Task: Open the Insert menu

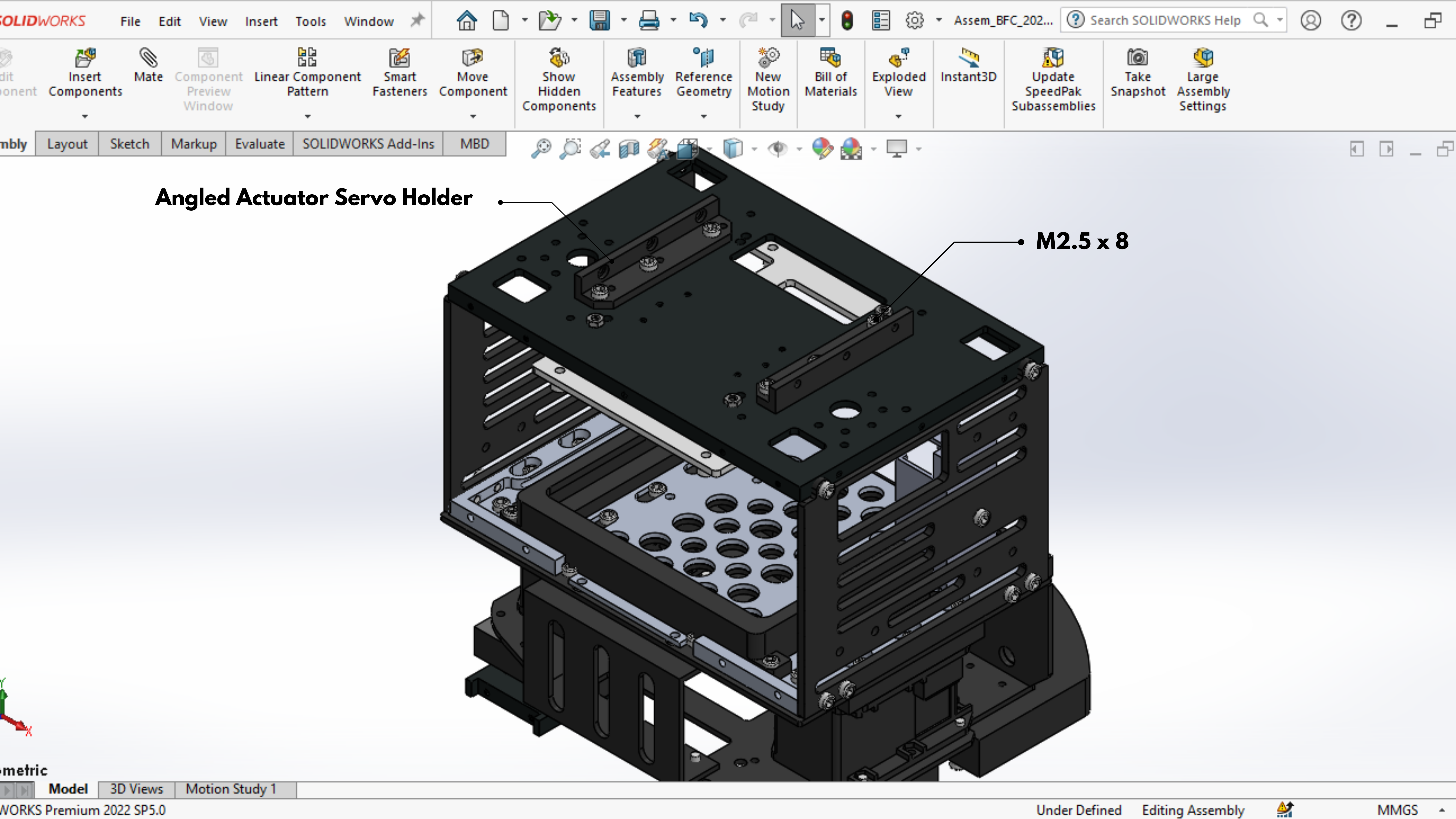Action: point(261,22)
